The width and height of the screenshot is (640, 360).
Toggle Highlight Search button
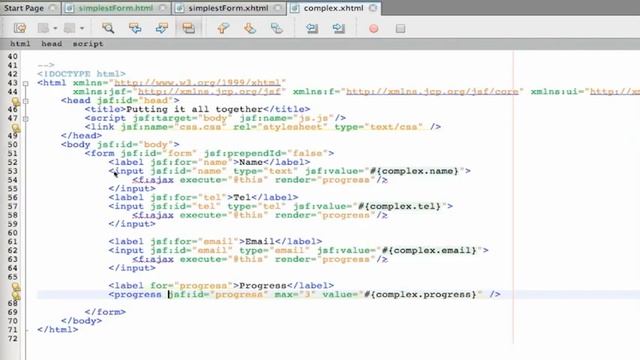point(189,28)
